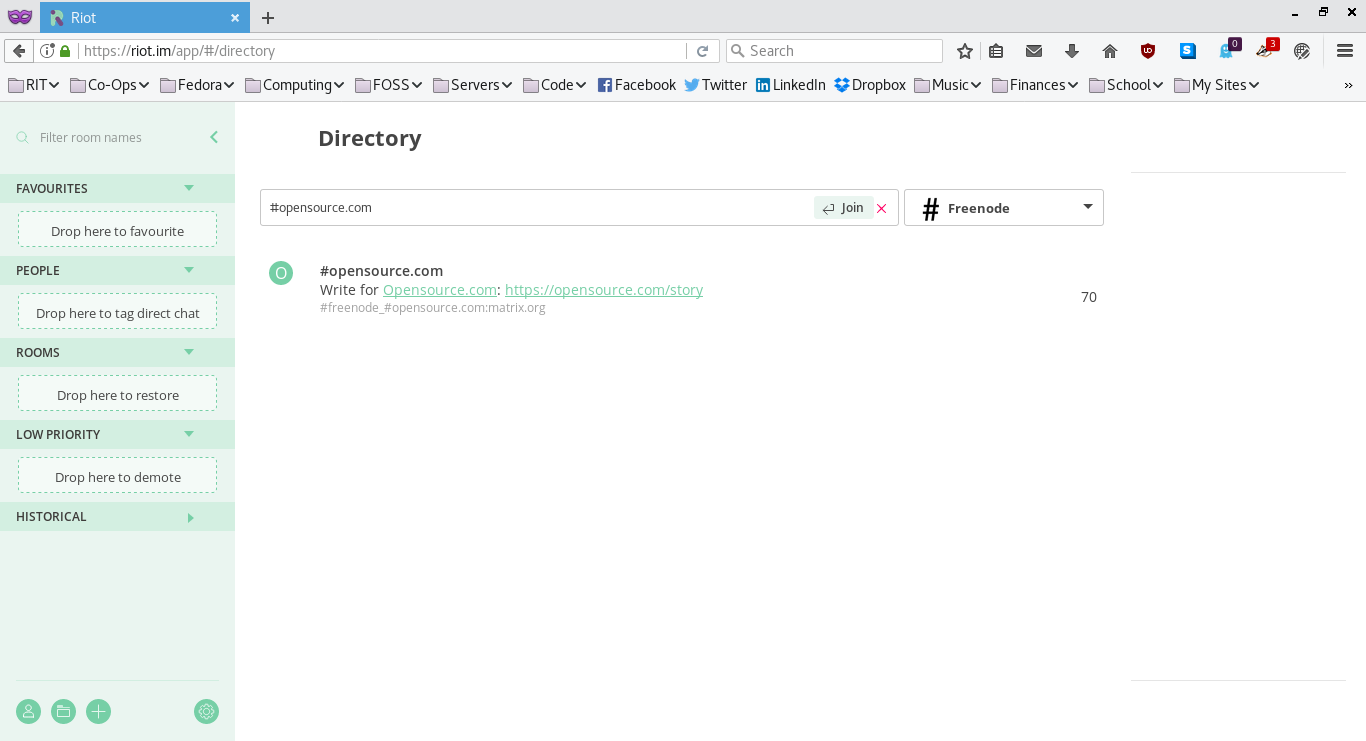Open the Freenode network dropdown
This screenshot has height=741, width=1366.
coord(1004,208)
